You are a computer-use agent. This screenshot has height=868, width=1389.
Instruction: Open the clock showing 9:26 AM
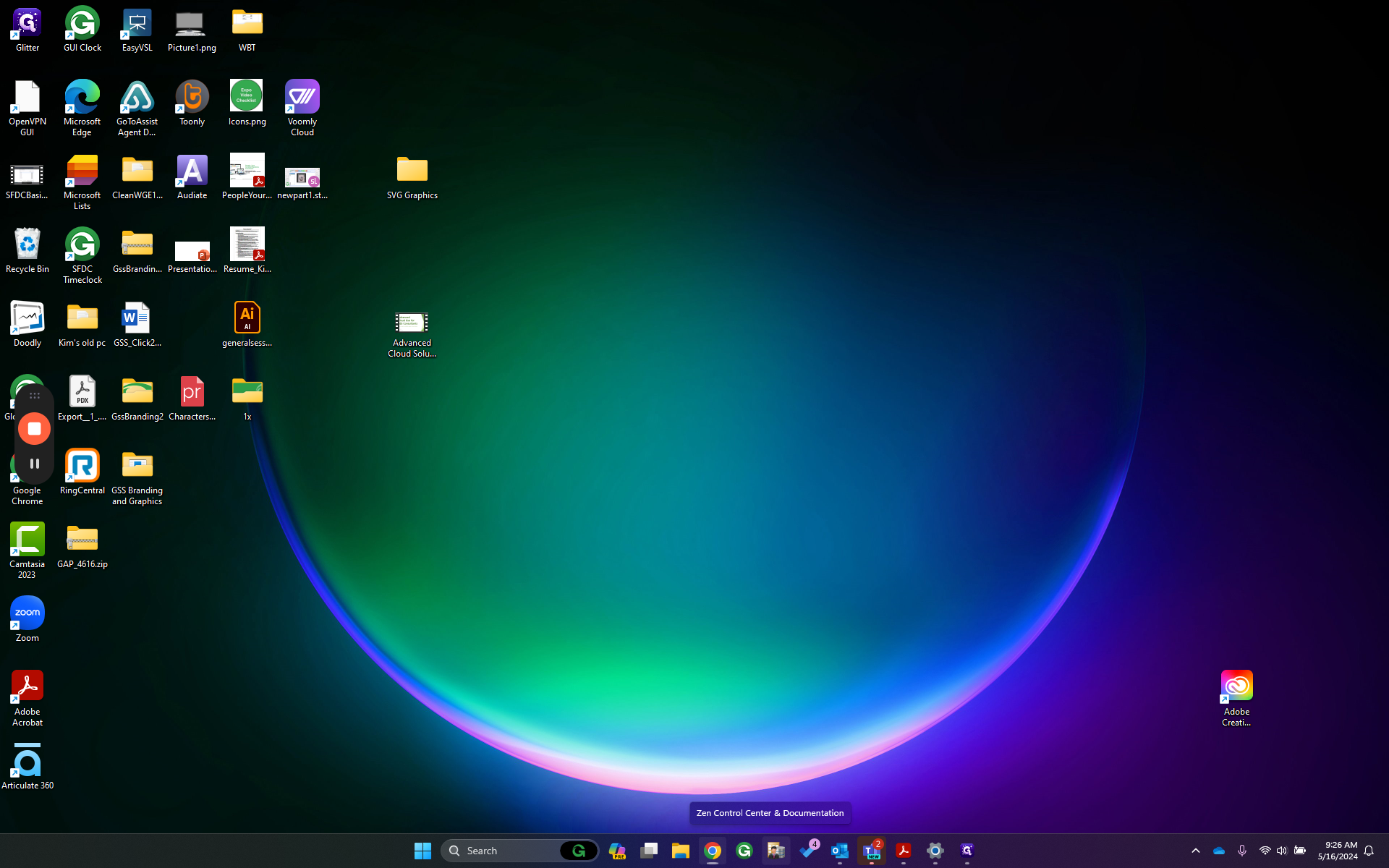(x=1338, y=851)
